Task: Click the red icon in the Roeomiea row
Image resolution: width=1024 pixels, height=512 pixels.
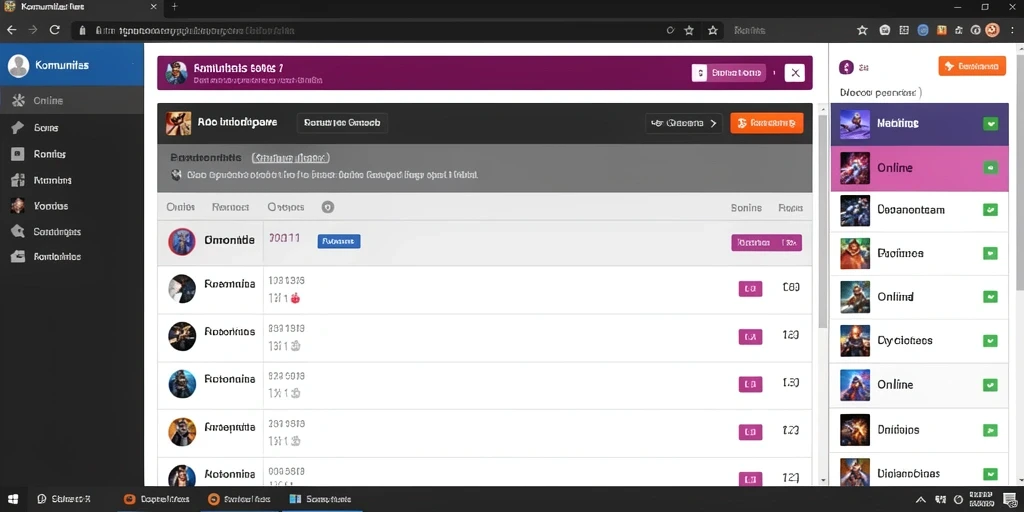Action: point(295,298)
